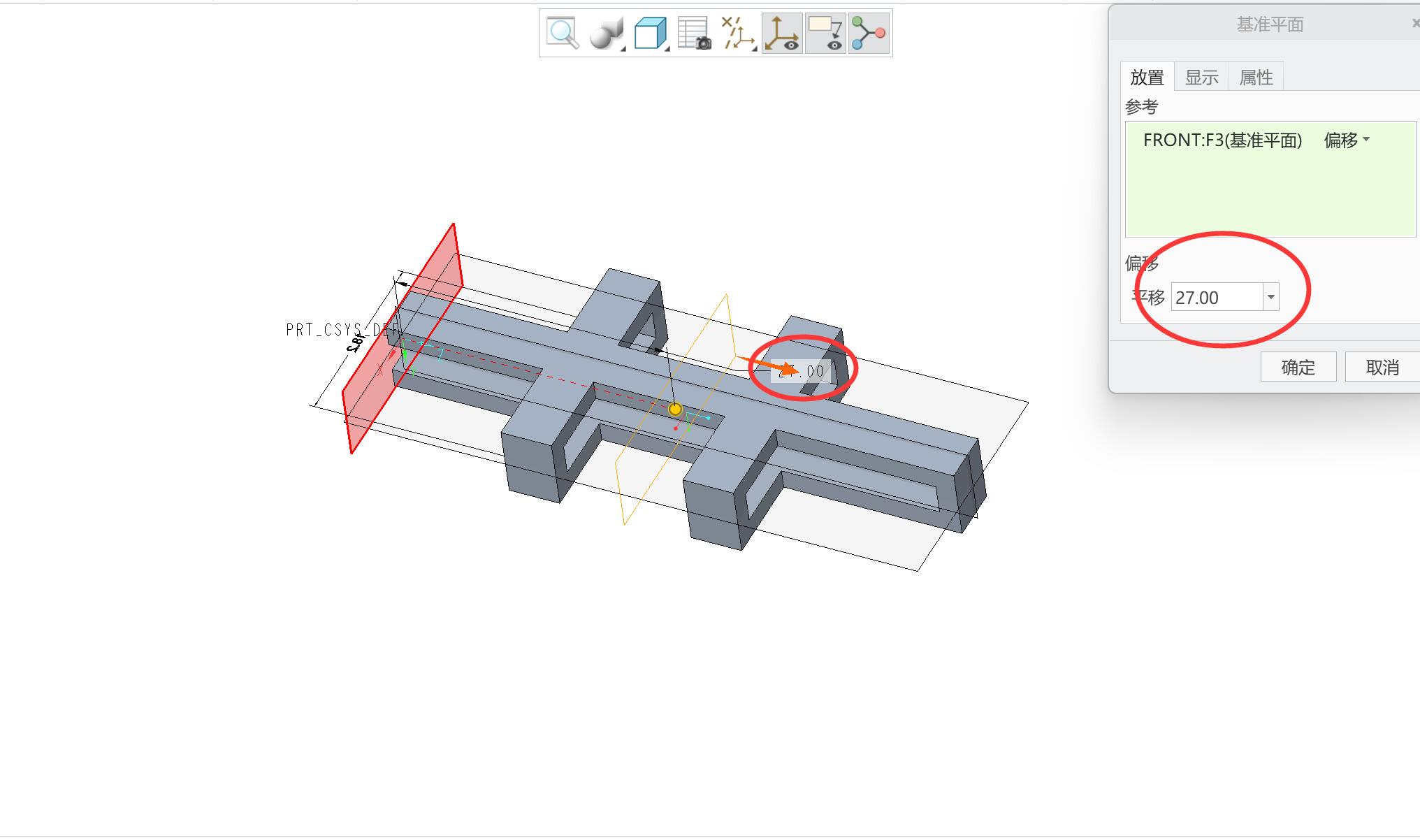
Task: Open the 偏移 constraint type dropdown
Action: [x=1347, y=140]
